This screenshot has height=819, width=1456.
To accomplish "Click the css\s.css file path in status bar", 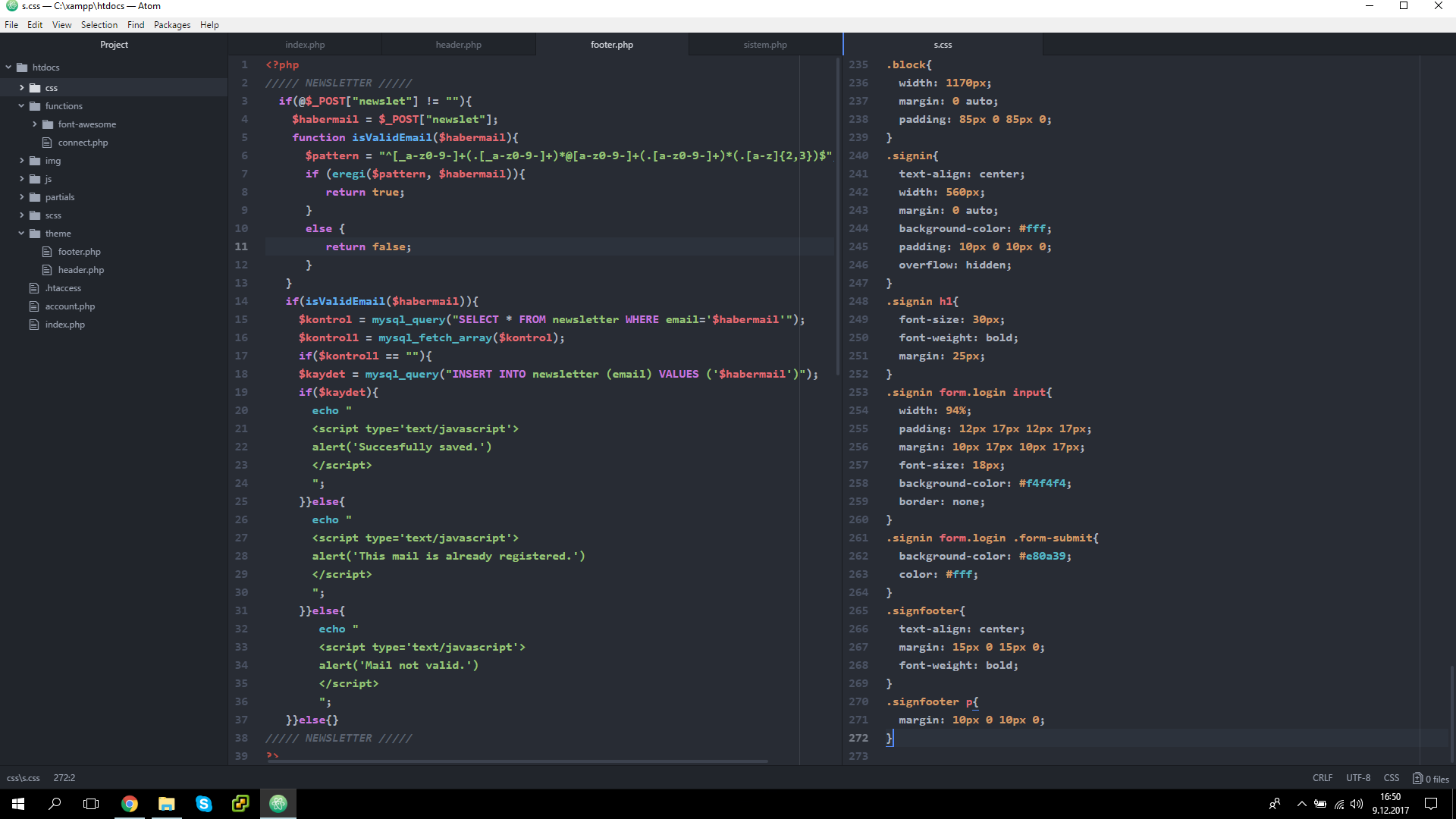I will (x=24, y=778).
